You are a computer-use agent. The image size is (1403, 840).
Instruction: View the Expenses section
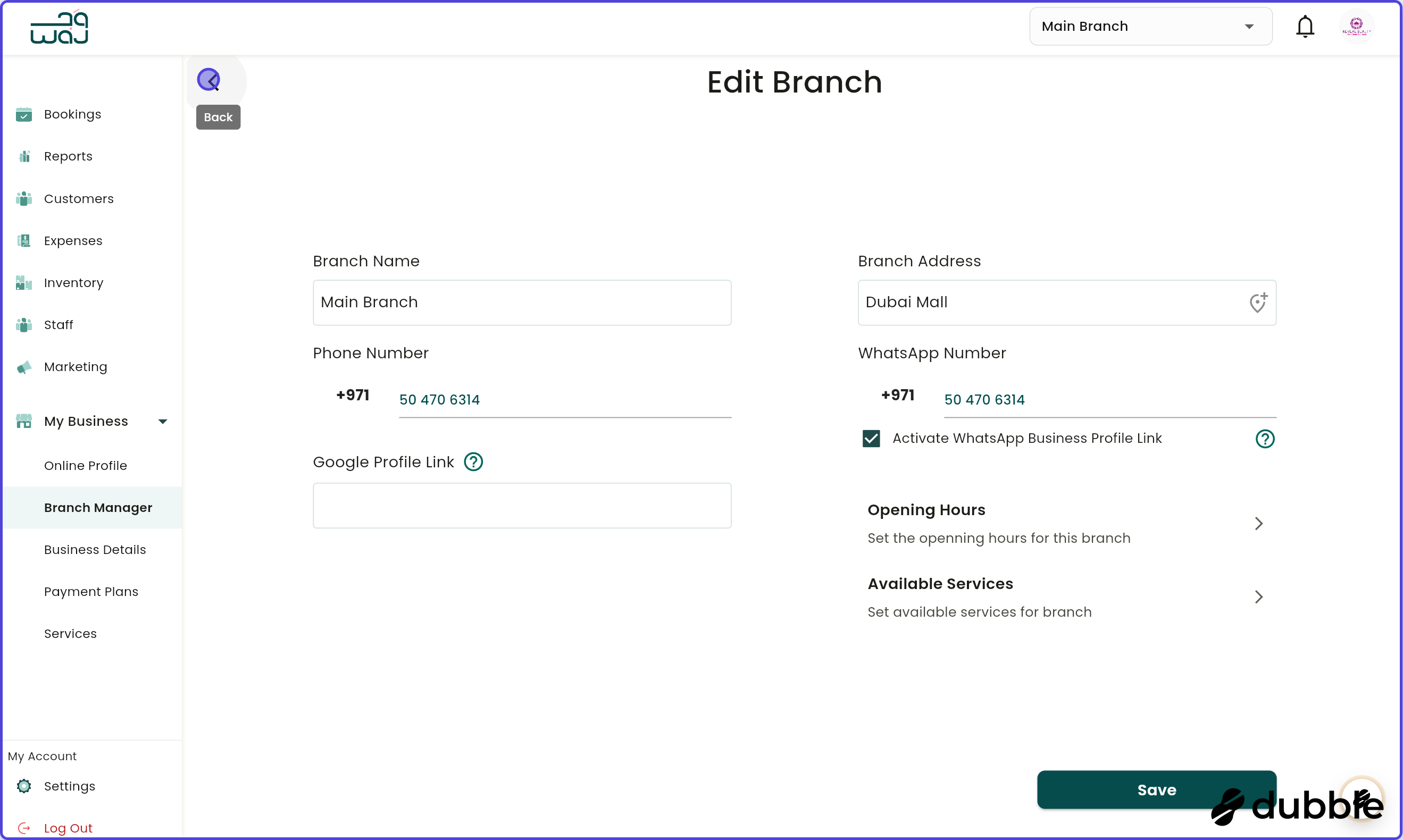pos(73,240)
